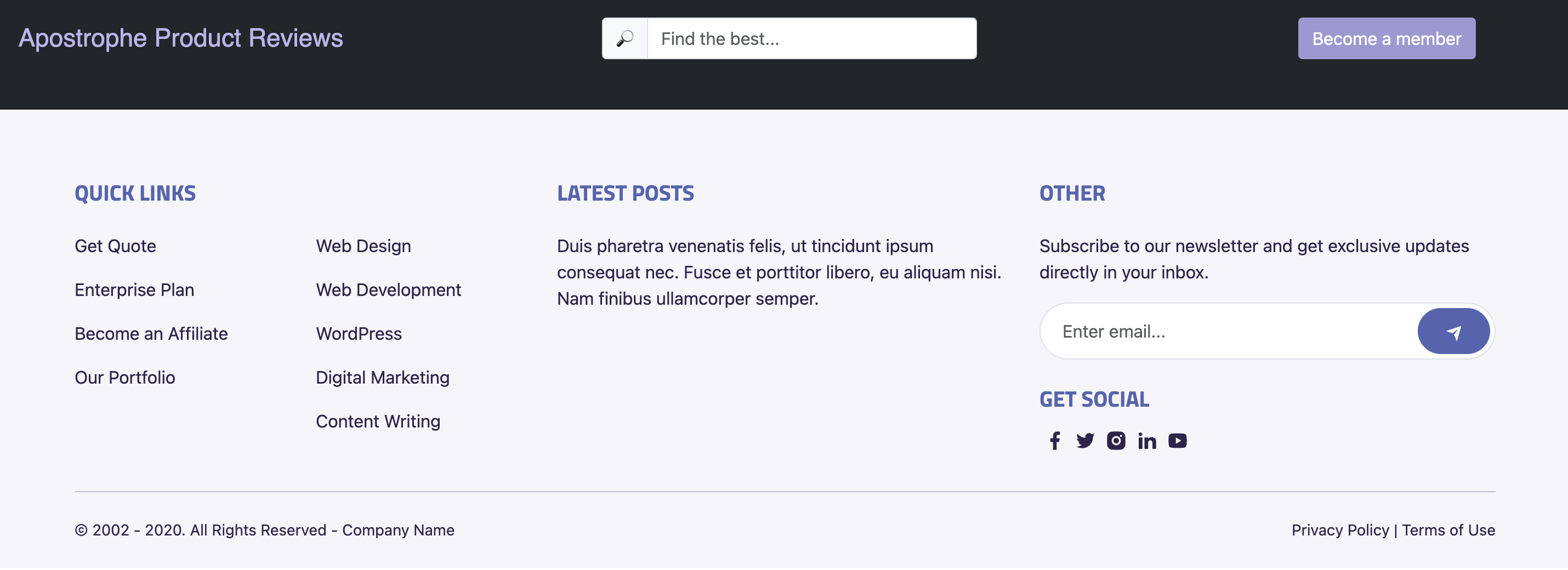Open Our Portfolio
This screenshot has width=1568, height=570.
click(125, 377)
